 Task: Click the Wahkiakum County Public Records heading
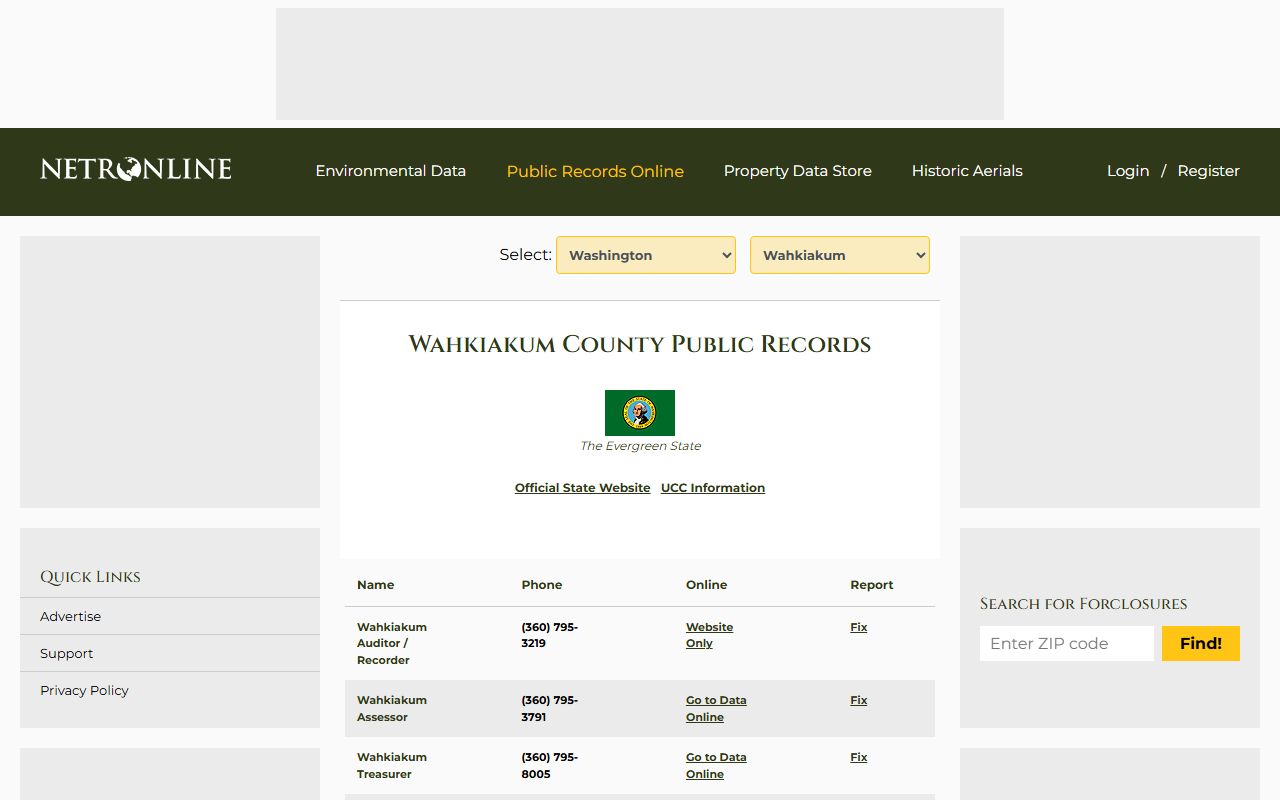[x=640, y=344]
